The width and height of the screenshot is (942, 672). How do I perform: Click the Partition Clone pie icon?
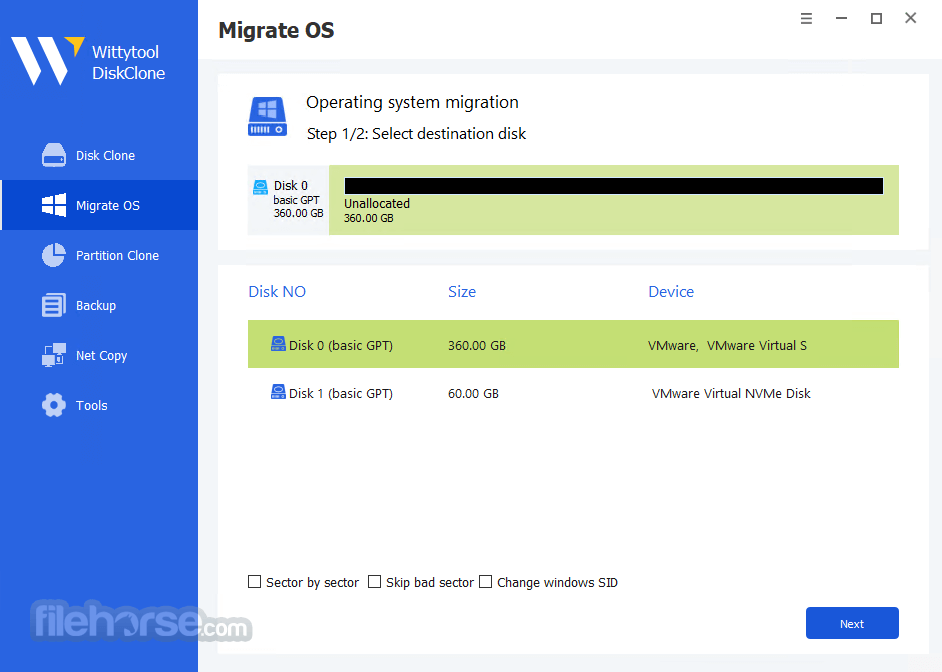[x=53, y=255]
